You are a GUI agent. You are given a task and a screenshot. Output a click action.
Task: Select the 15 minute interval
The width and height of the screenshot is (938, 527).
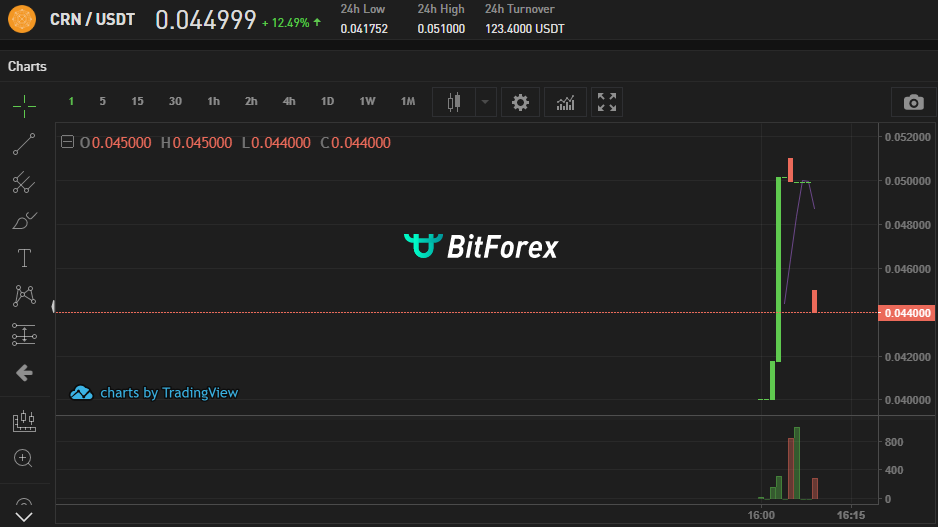click(137, 101)
